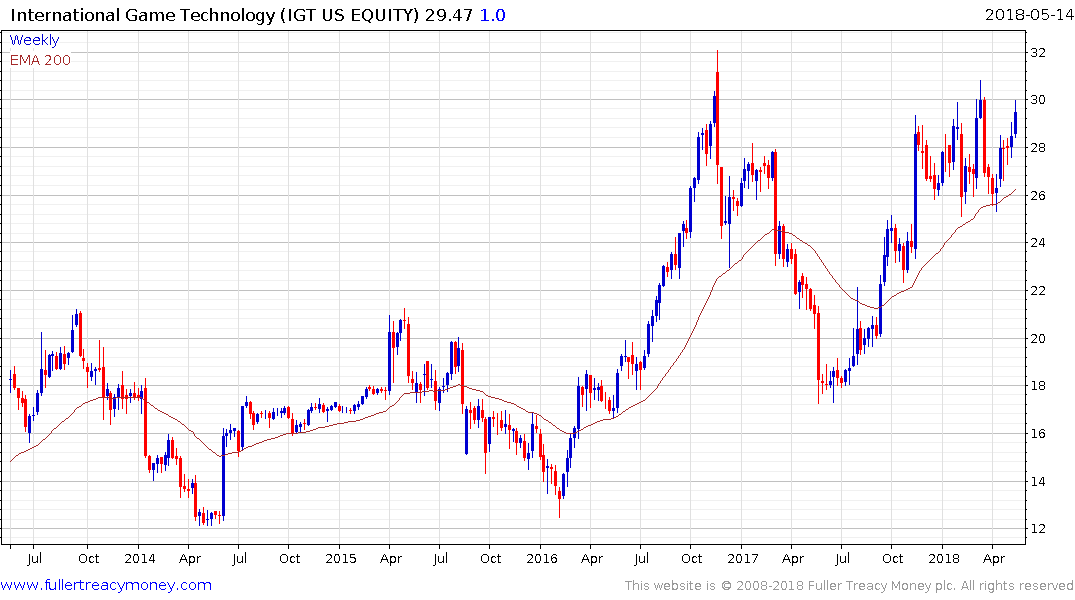Click the 12 price axis label
The width and height of the screenshot is (1075, 600).
coord(1037,529)
